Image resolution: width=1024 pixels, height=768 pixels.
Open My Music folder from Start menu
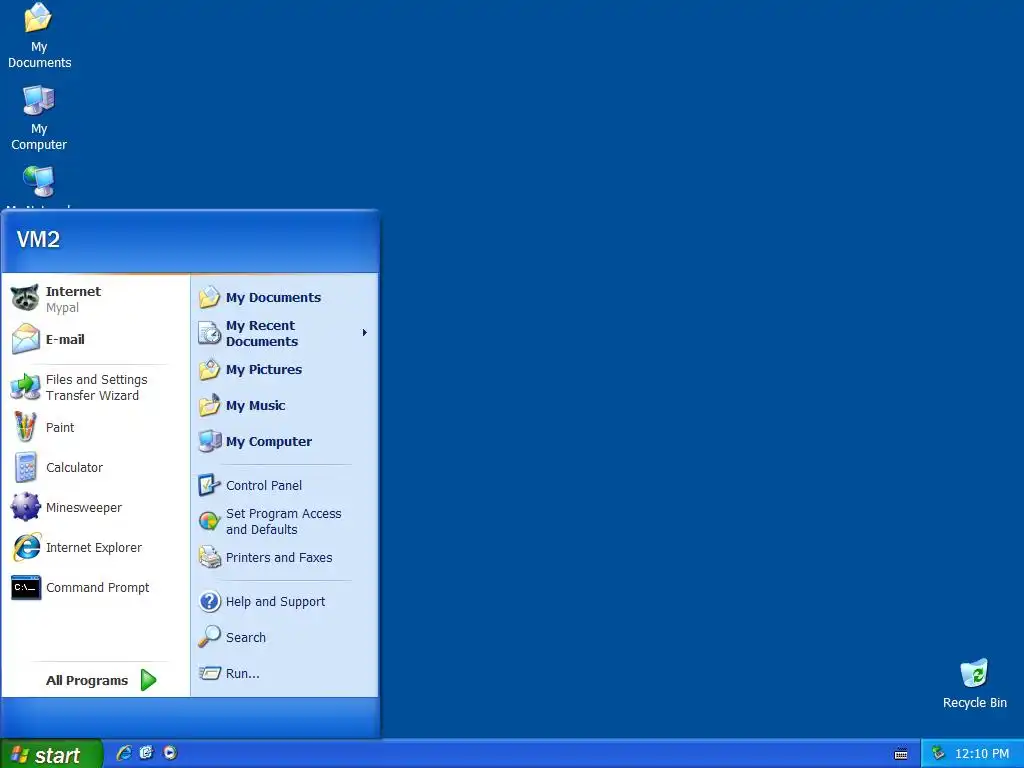(284, 406)
